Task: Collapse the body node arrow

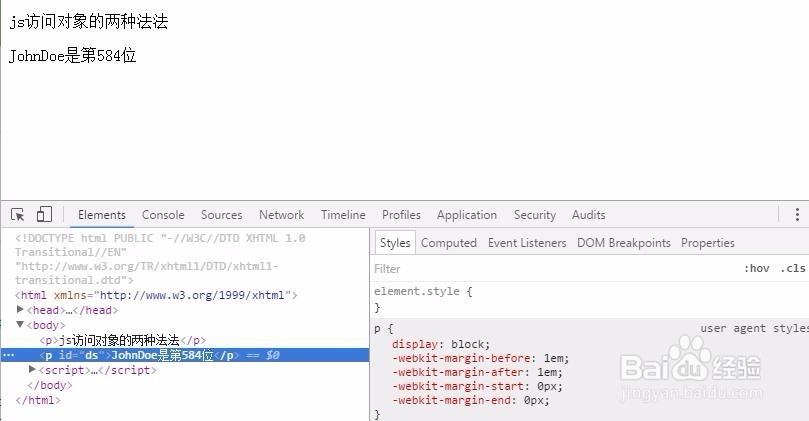Action: pos(20,325)
